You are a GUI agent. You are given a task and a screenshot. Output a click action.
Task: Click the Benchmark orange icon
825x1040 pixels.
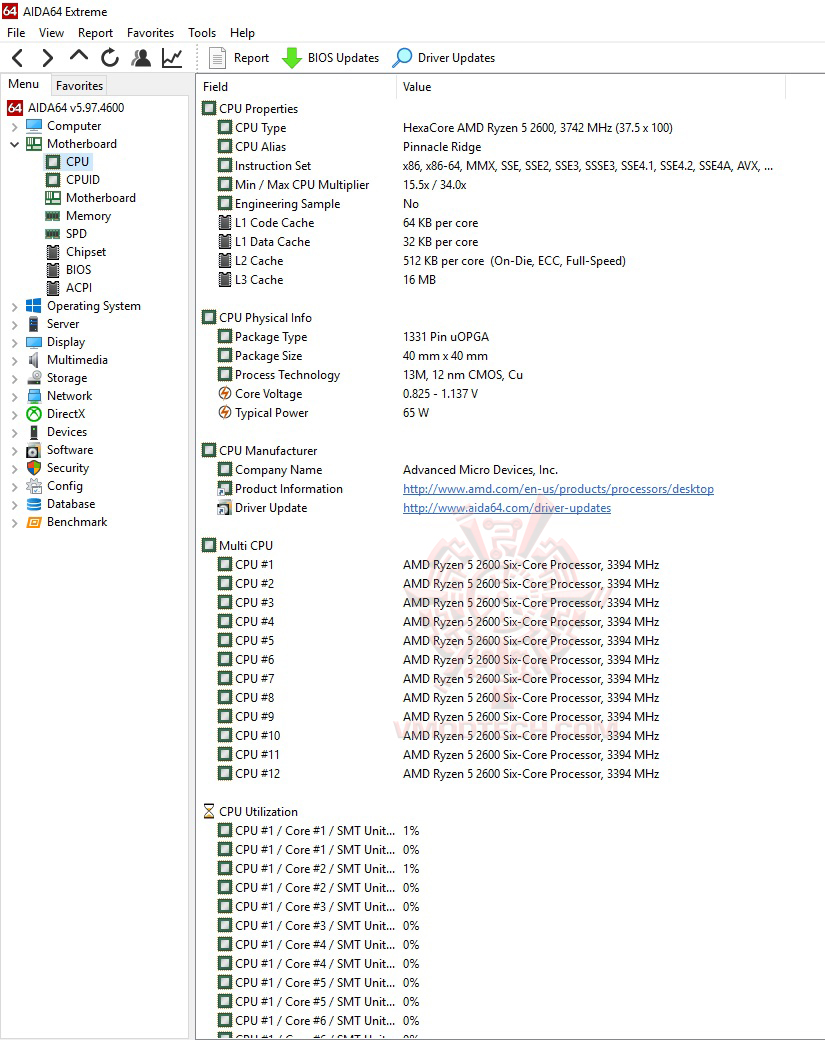point(34,522)
